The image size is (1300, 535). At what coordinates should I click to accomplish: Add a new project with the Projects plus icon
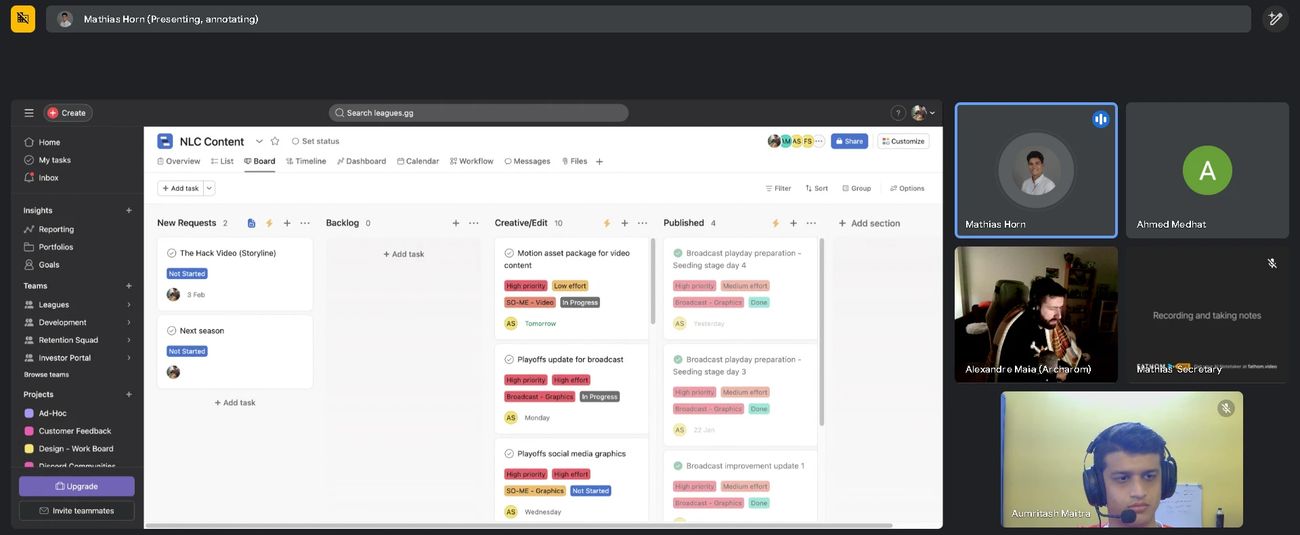coord(129,394)
